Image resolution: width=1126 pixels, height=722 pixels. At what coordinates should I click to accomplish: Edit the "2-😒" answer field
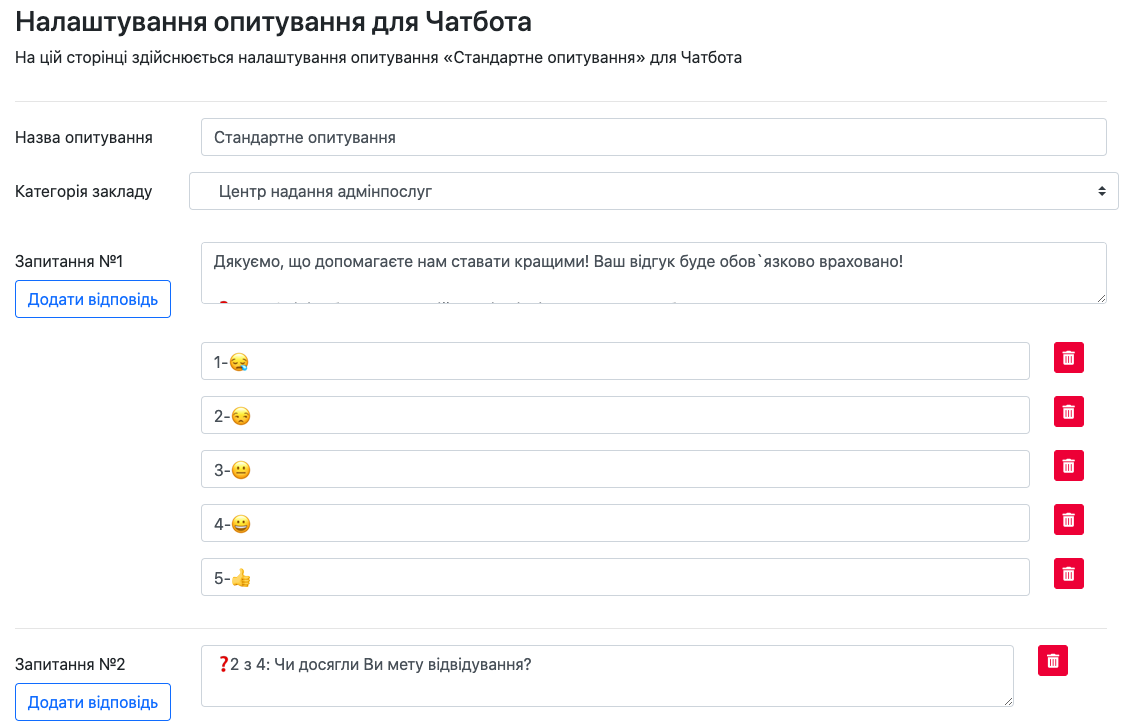pos(615,415)
